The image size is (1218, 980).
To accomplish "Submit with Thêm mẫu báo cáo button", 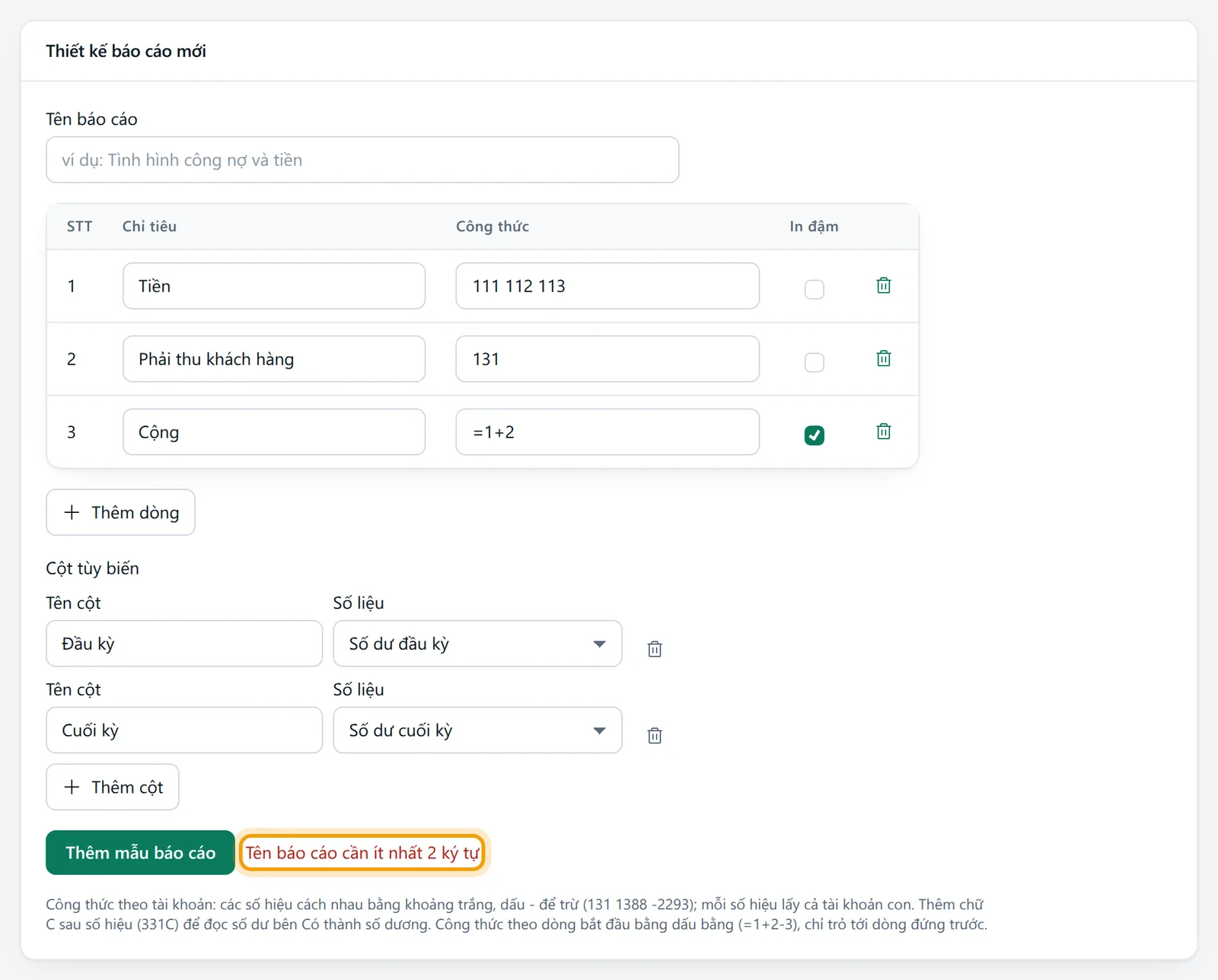I will pos(140,852).
